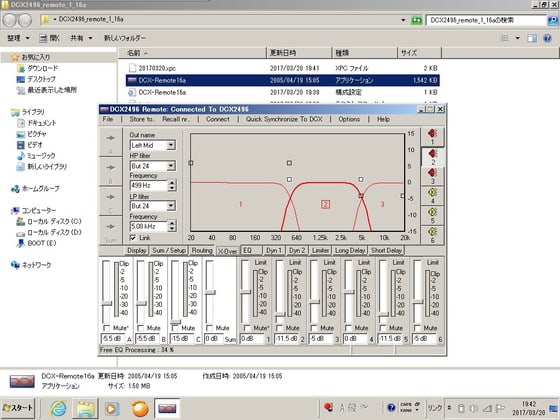Mute output channel 2
The width and height of the screenshot is (560, 420).
pos(279,328)
